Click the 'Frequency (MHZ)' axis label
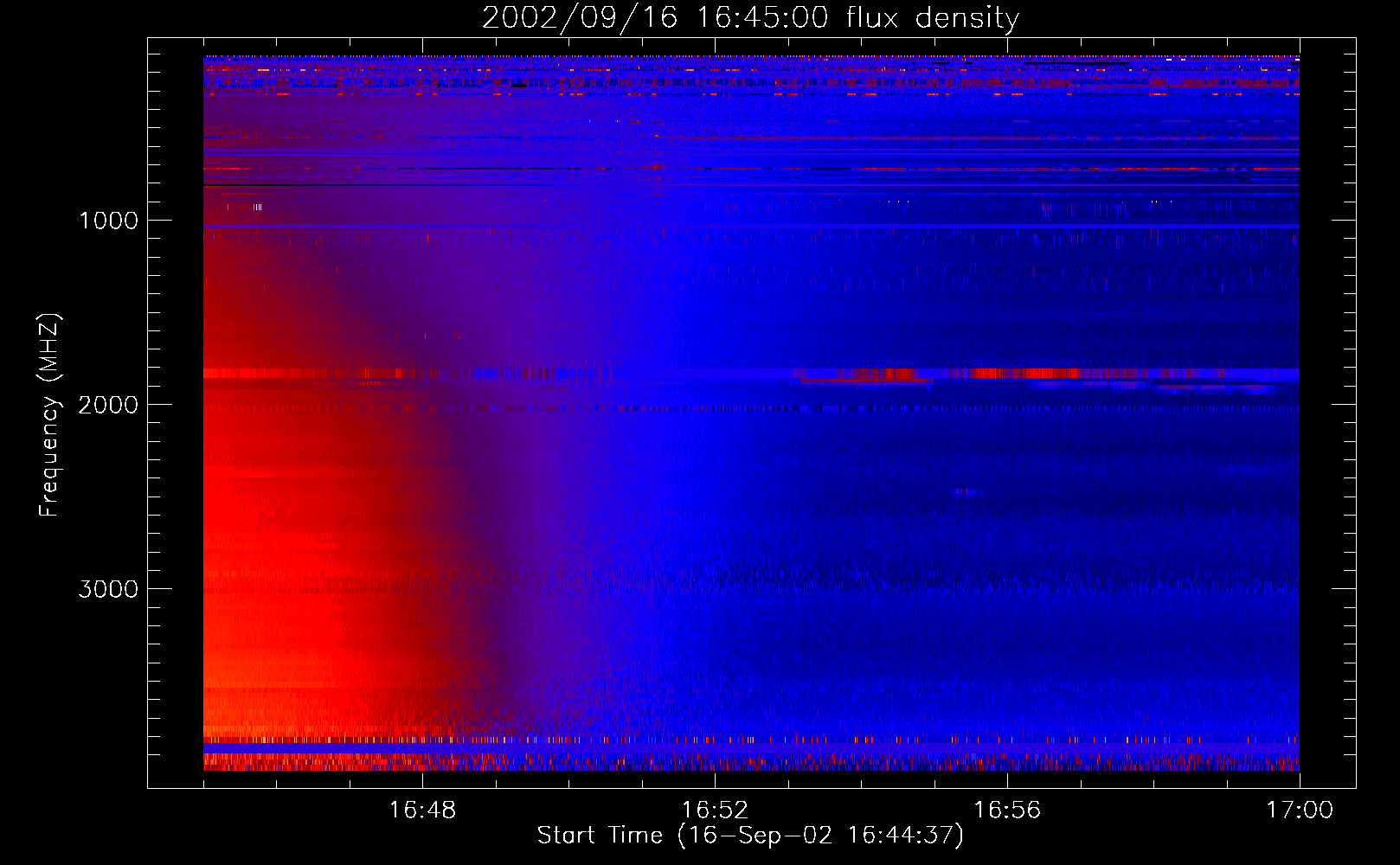The image size is (1400, 865). tap(49, 415)
